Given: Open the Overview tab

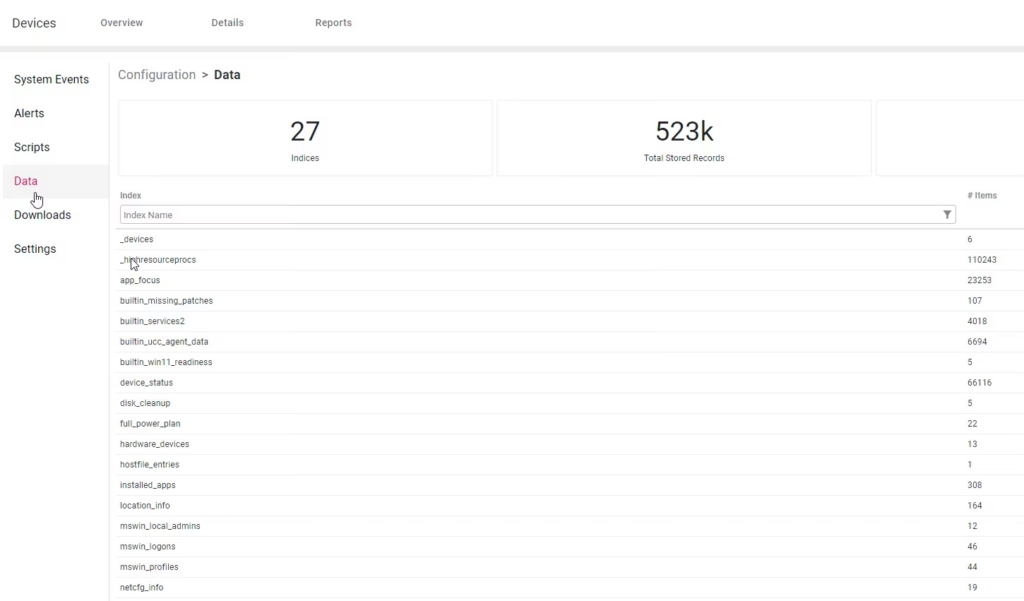Looking at the screenshot, I should pos(121,23).
